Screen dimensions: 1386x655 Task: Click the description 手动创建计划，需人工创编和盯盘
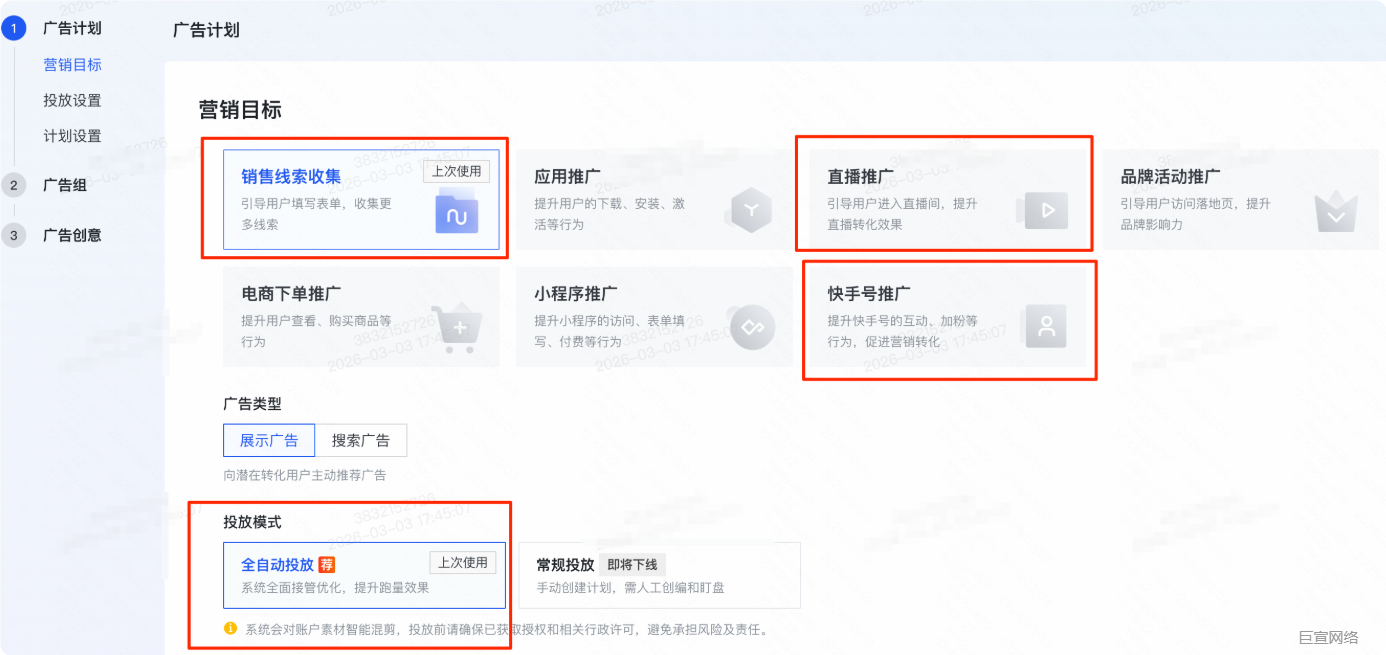coord(630,588)
